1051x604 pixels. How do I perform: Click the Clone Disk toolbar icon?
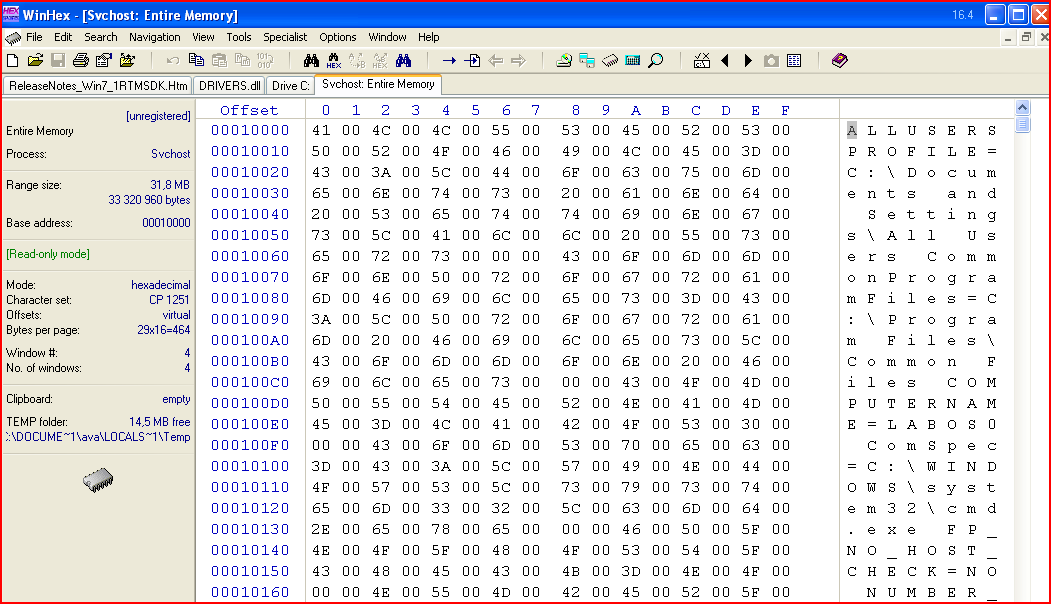point(586,61)
